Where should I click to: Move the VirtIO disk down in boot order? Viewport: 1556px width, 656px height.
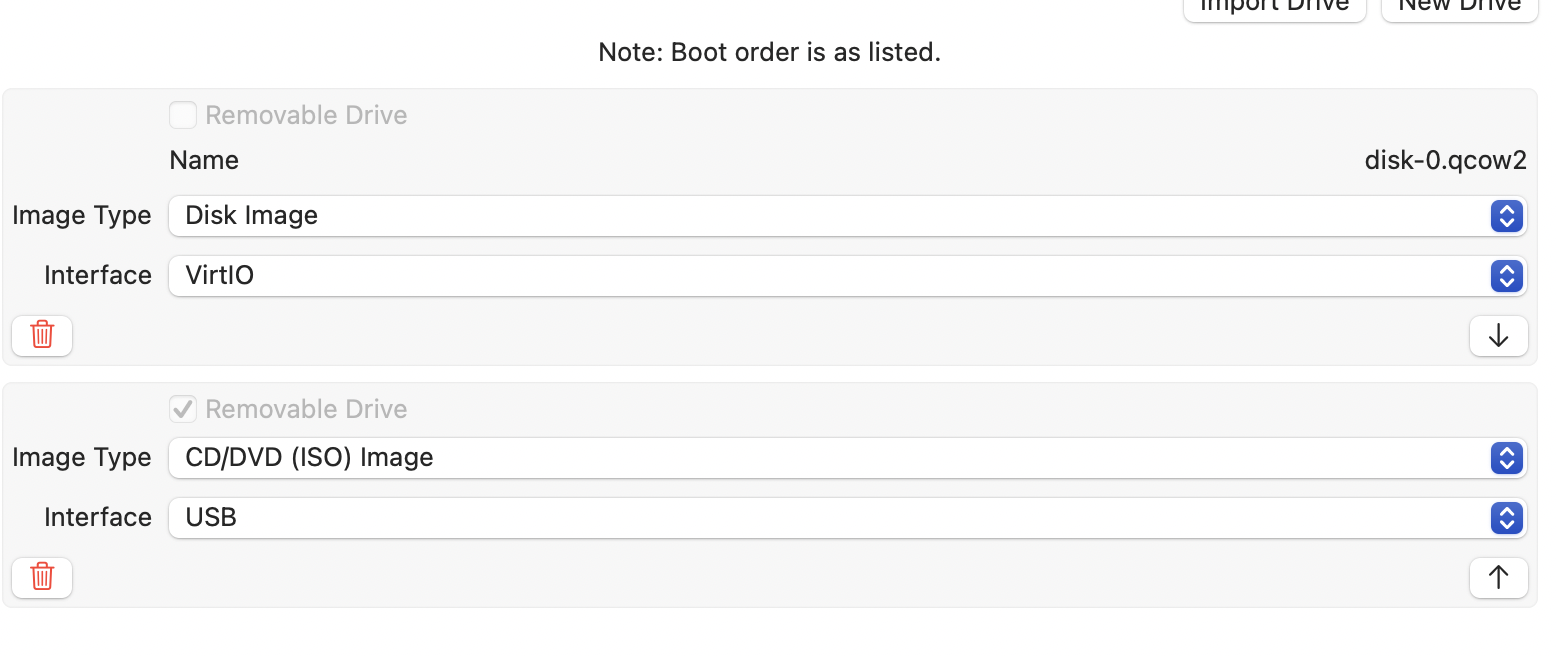point(1498,336)
